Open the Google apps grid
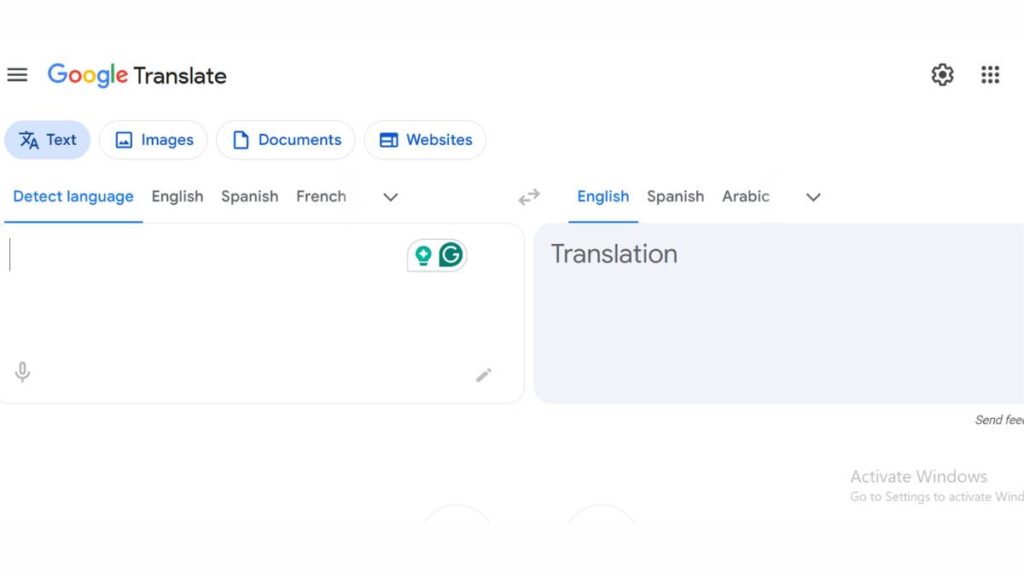Screen dimensions: 1024x576 click(990, 75)
